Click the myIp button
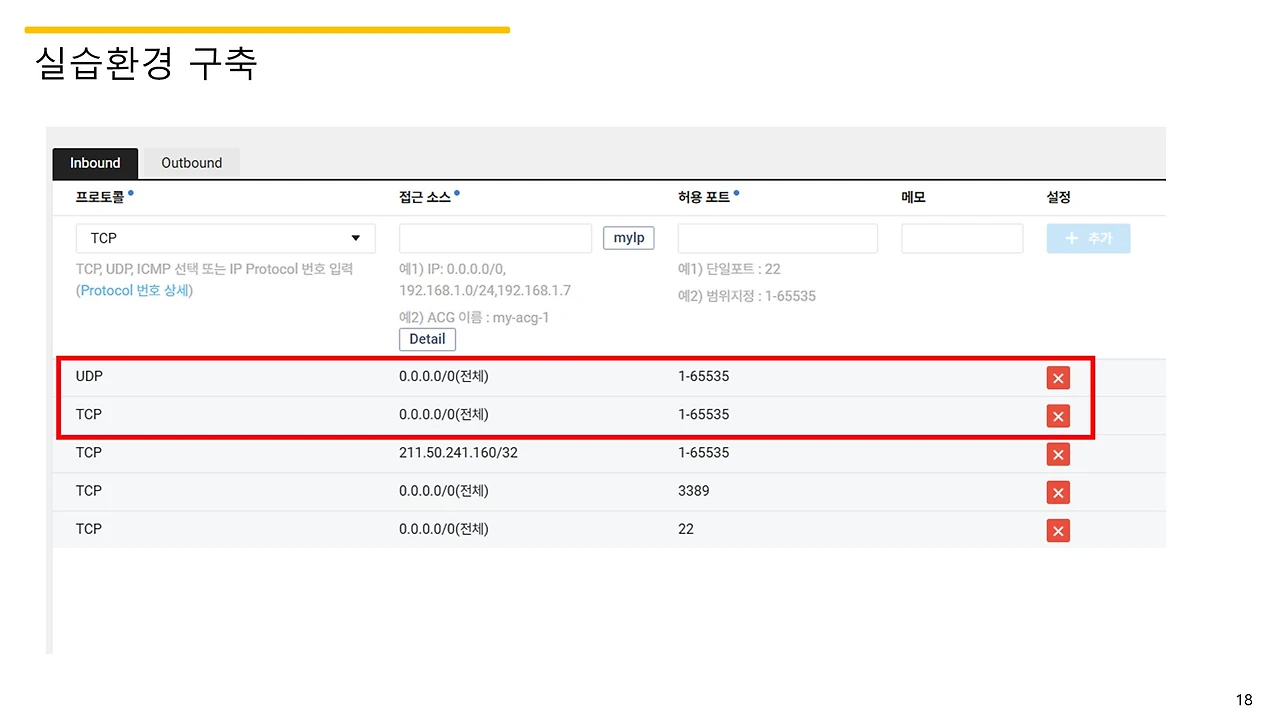 [x=629, y=238]
